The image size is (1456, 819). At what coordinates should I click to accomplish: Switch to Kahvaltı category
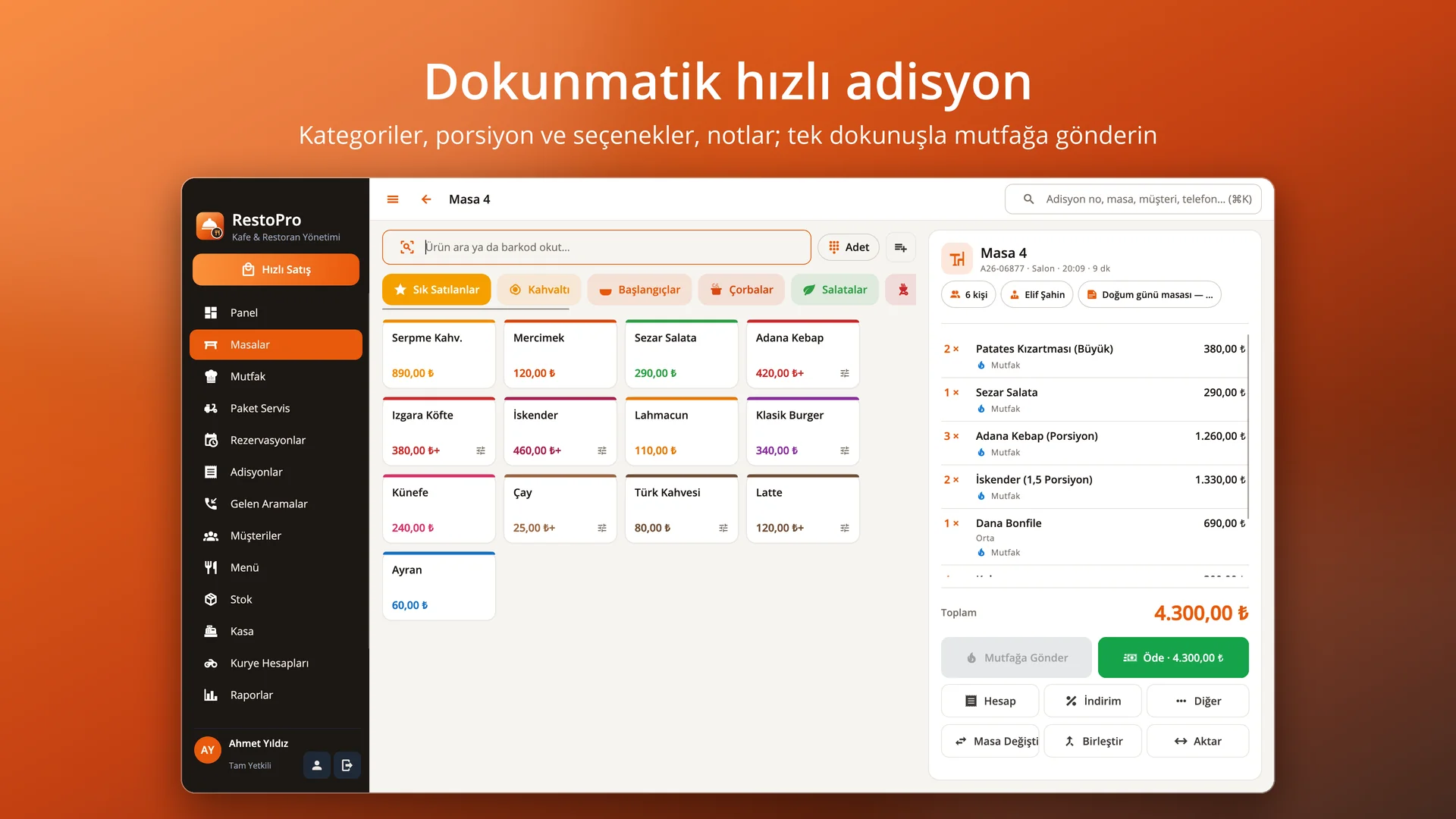(x=539, y=290)
